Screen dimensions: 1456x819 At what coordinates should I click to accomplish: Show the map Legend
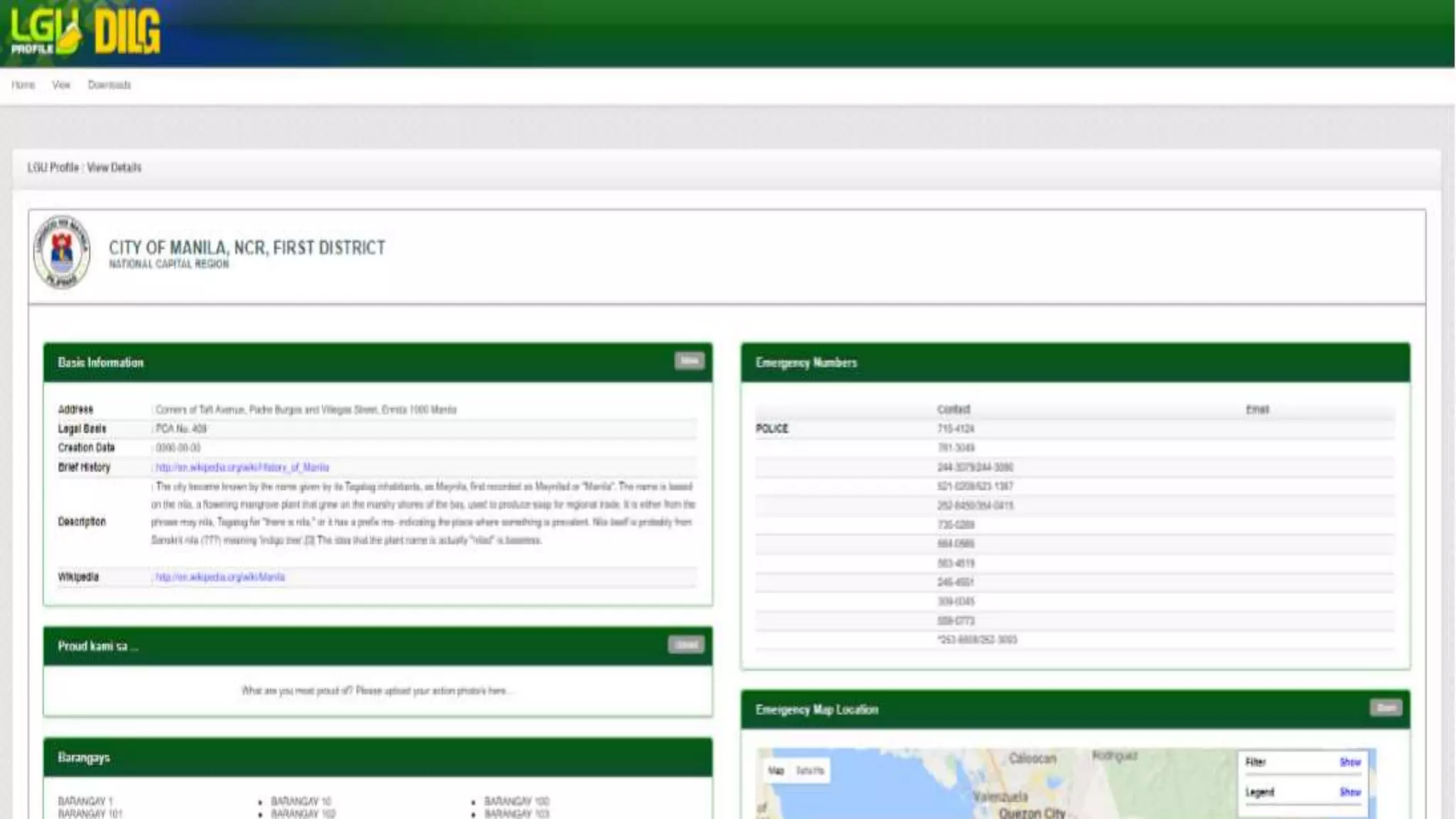1349,792
